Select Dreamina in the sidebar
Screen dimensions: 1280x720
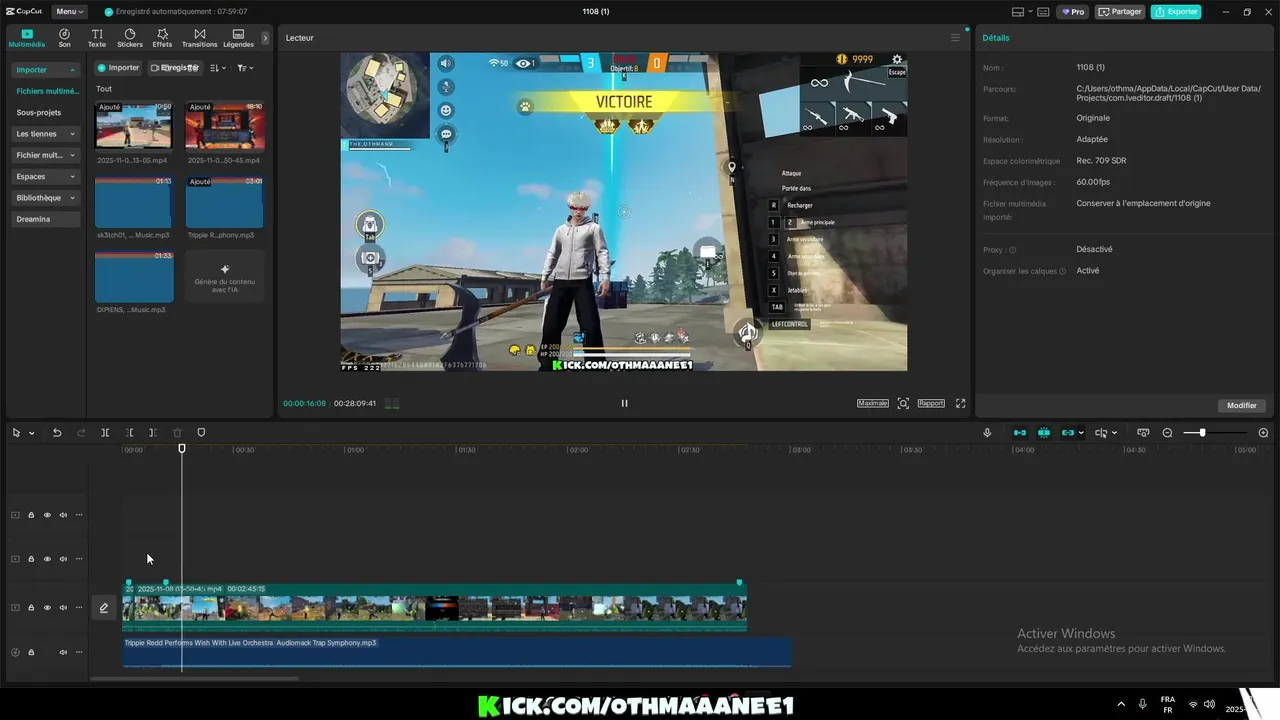[46, 219]
